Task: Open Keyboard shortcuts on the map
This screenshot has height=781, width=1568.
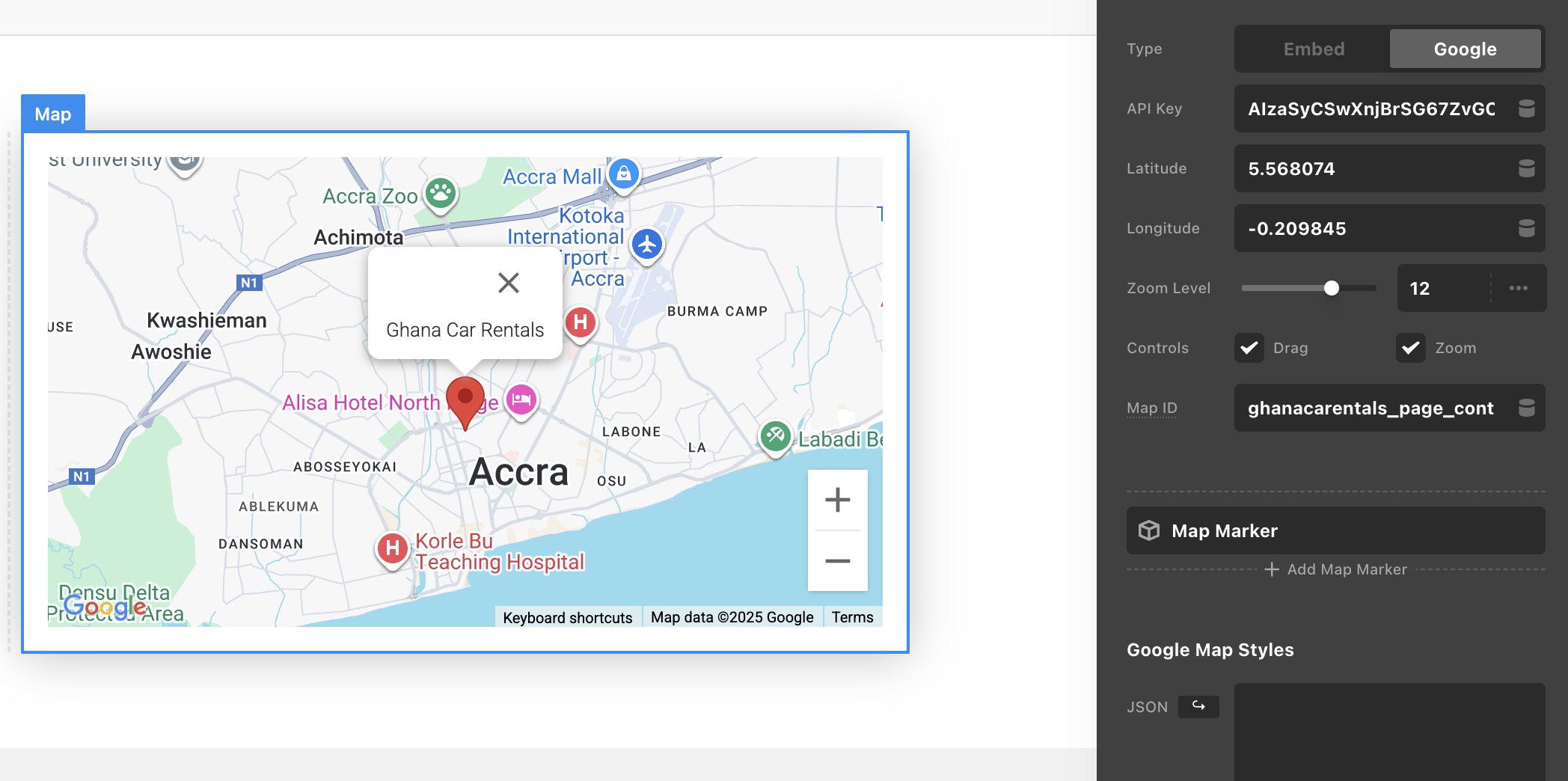Action: [568, 617]
